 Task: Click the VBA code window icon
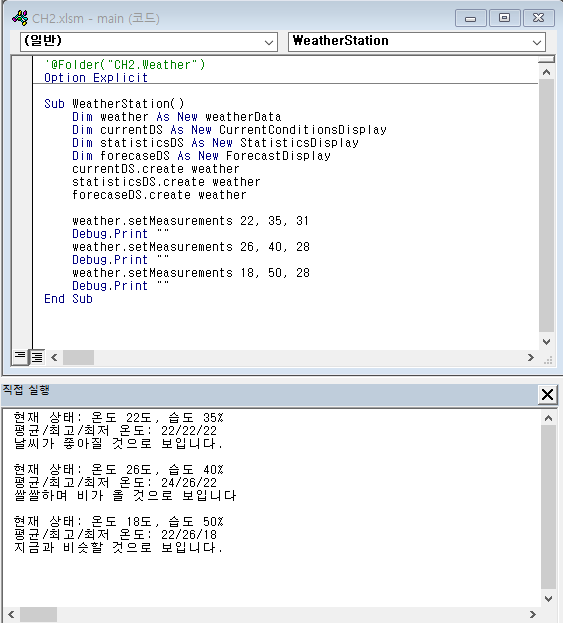pyautogui.click(x=20, y=18)
